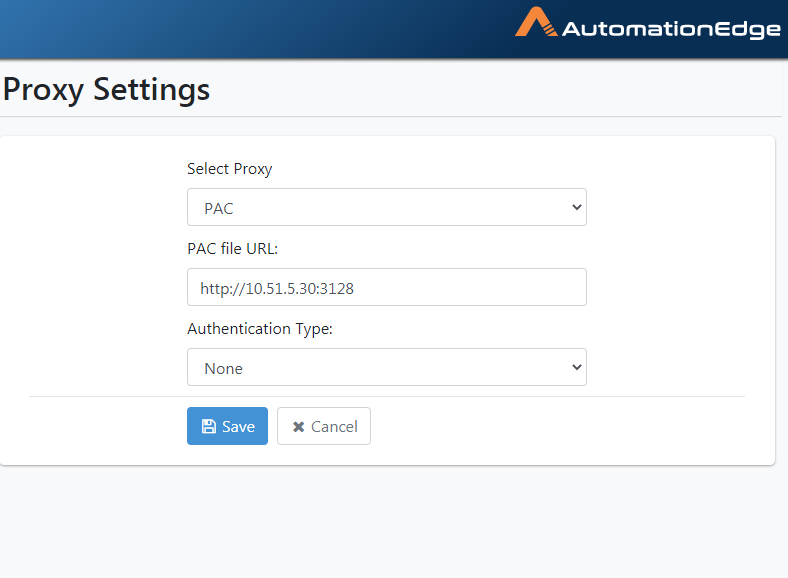
Task: Click the Select Proxy label
Action: click(x=230, y=169)
